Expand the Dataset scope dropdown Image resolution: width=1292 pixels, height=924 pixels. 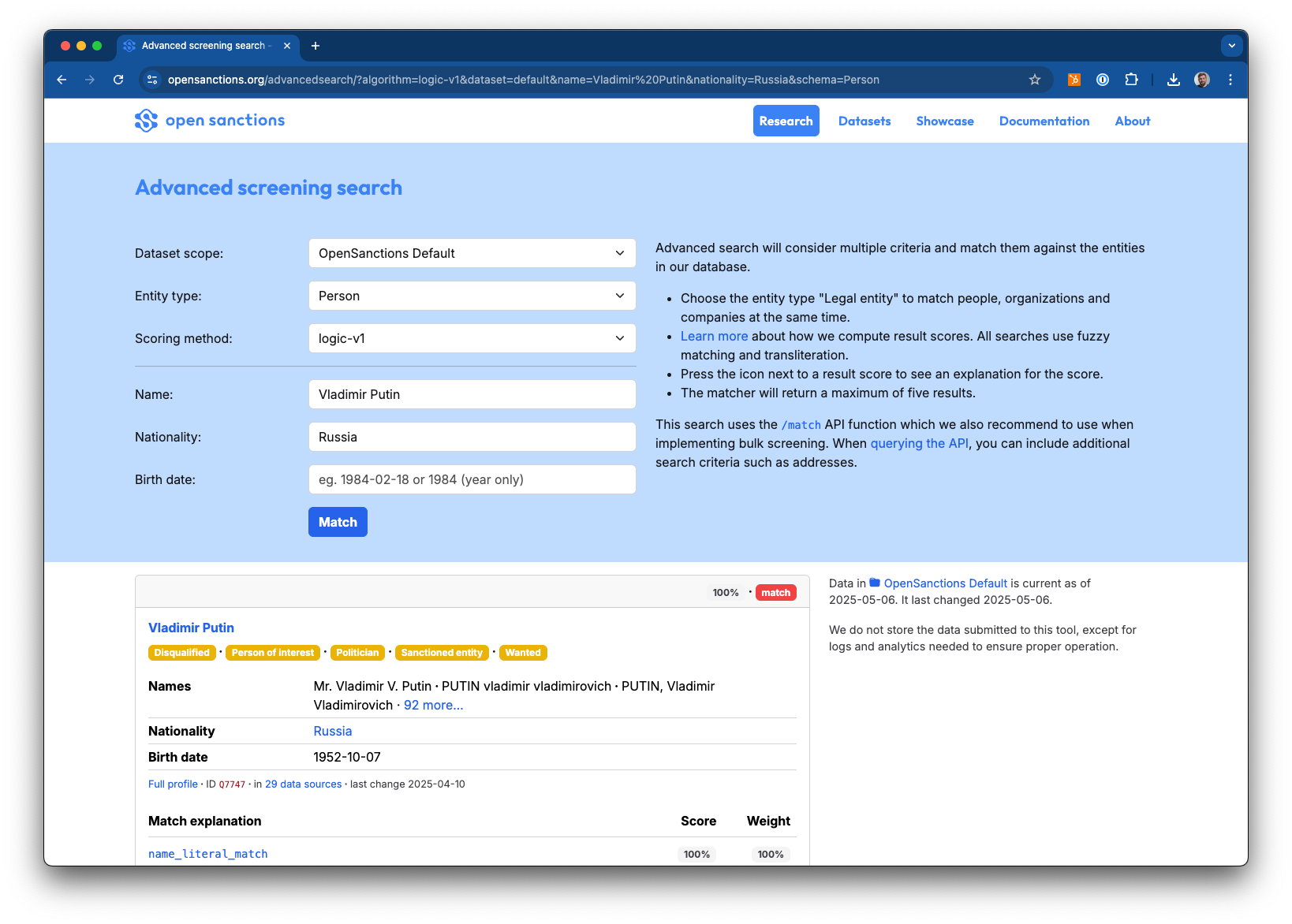tap(472, 253)
